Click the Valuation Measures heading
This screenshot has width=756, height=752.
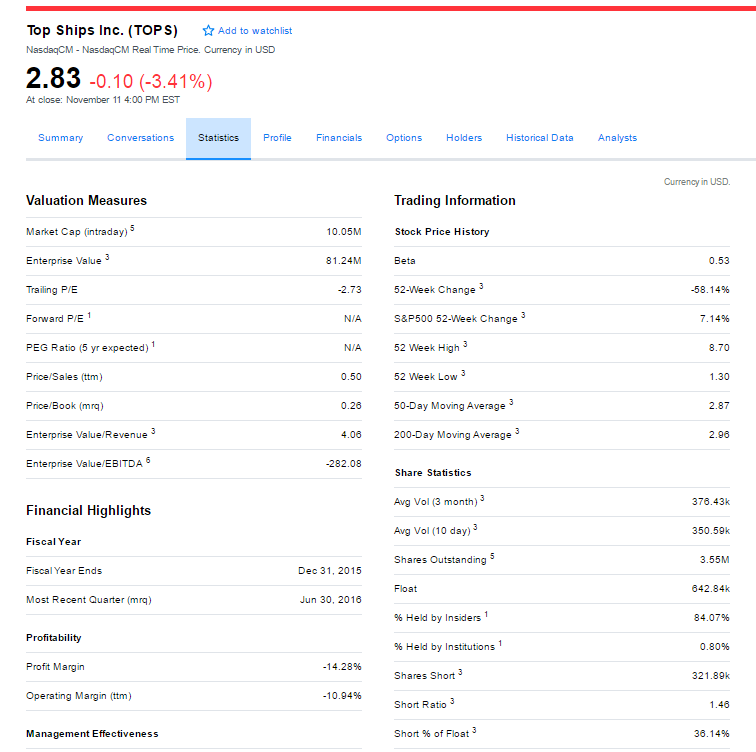click(x=86, y=201)
